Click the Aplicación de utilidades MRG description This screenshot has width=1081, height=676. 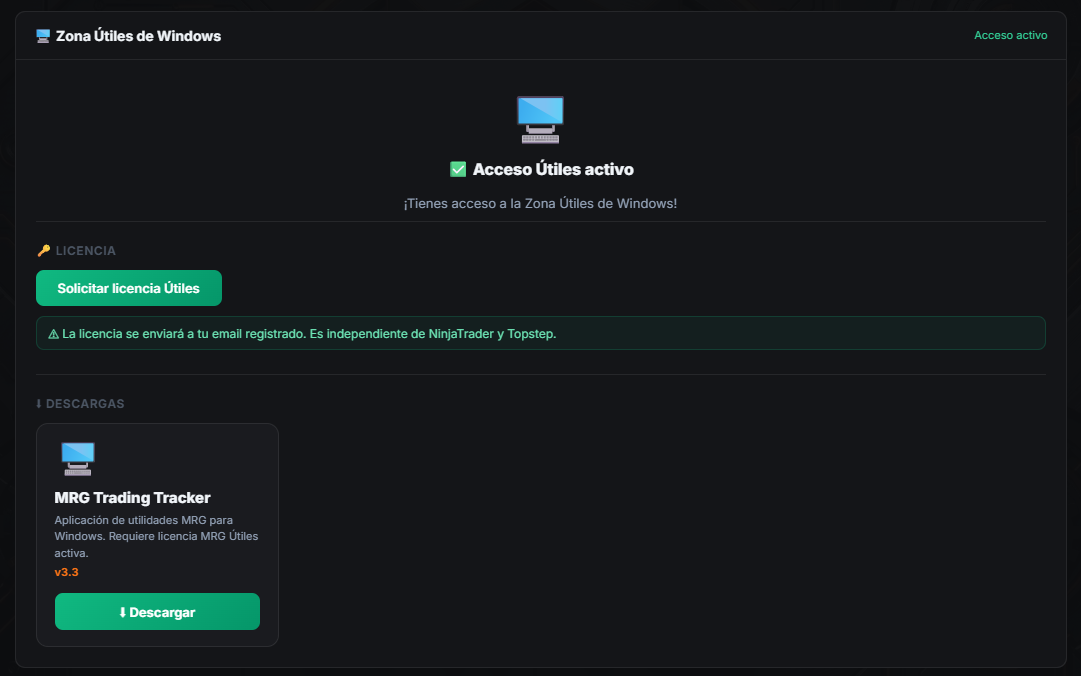pos(156,536)
